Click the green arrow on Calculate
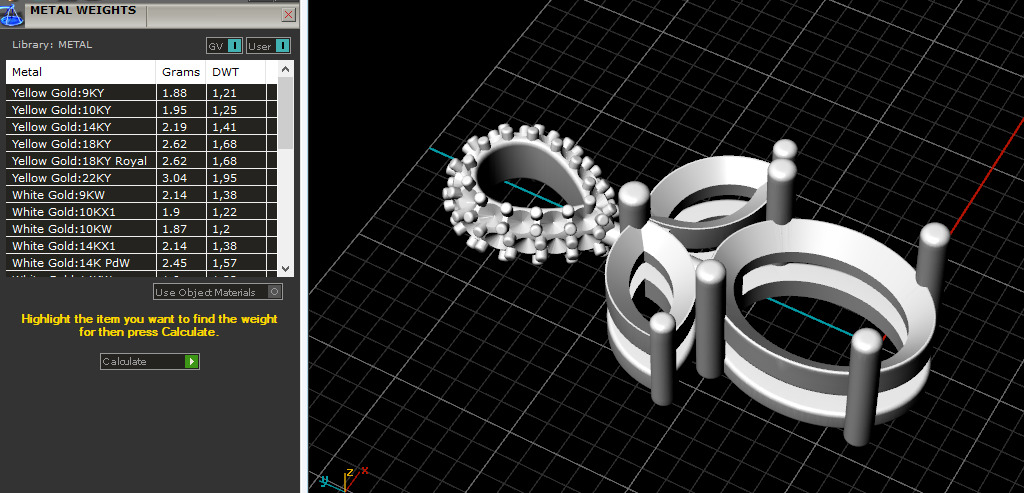Screen dimensions: 1024x493 [191, 361]
